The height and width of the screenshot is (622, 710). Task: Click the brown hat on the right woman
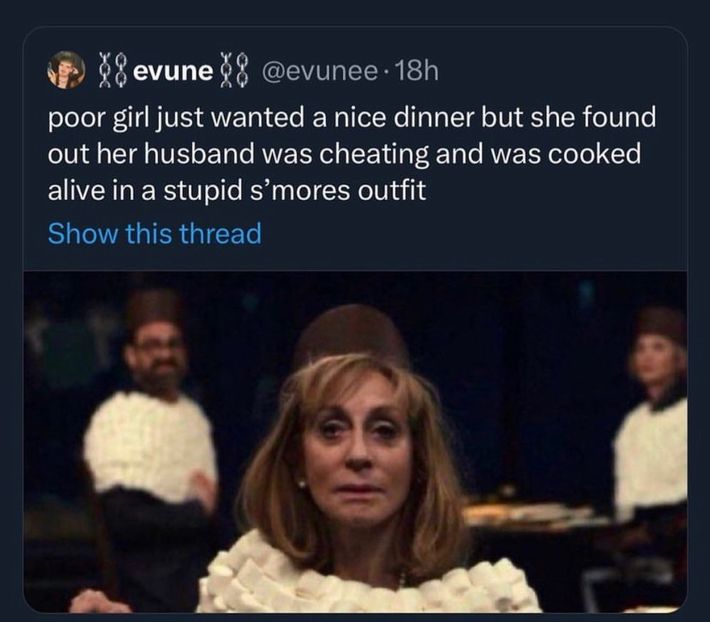click(x=662, y=323)
